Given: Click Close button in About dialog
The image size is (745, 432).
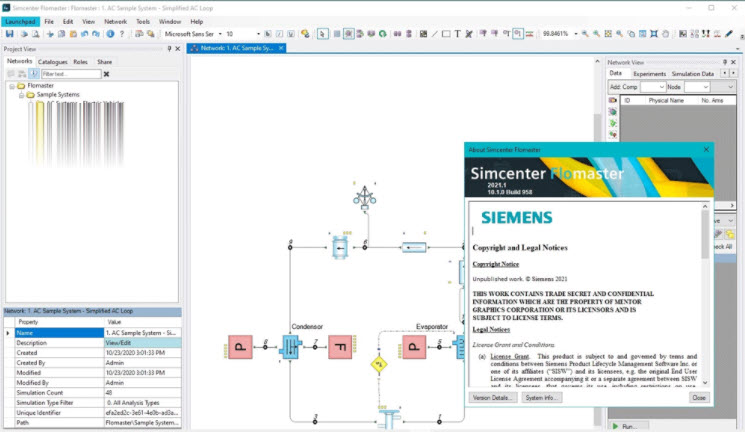Looking at the screenshot, I should [698, 397].
